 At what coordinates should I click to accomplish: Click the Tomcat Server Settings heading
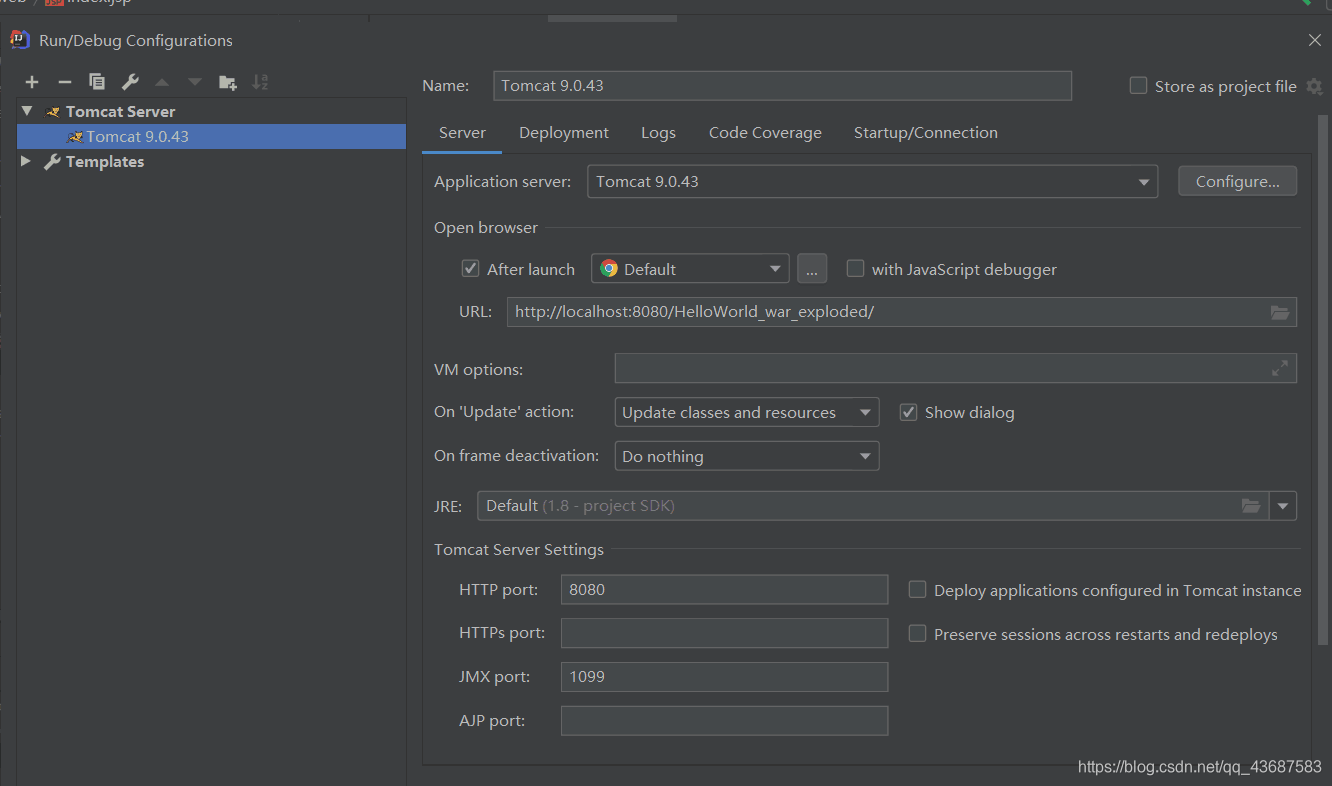tap(519, 550)
